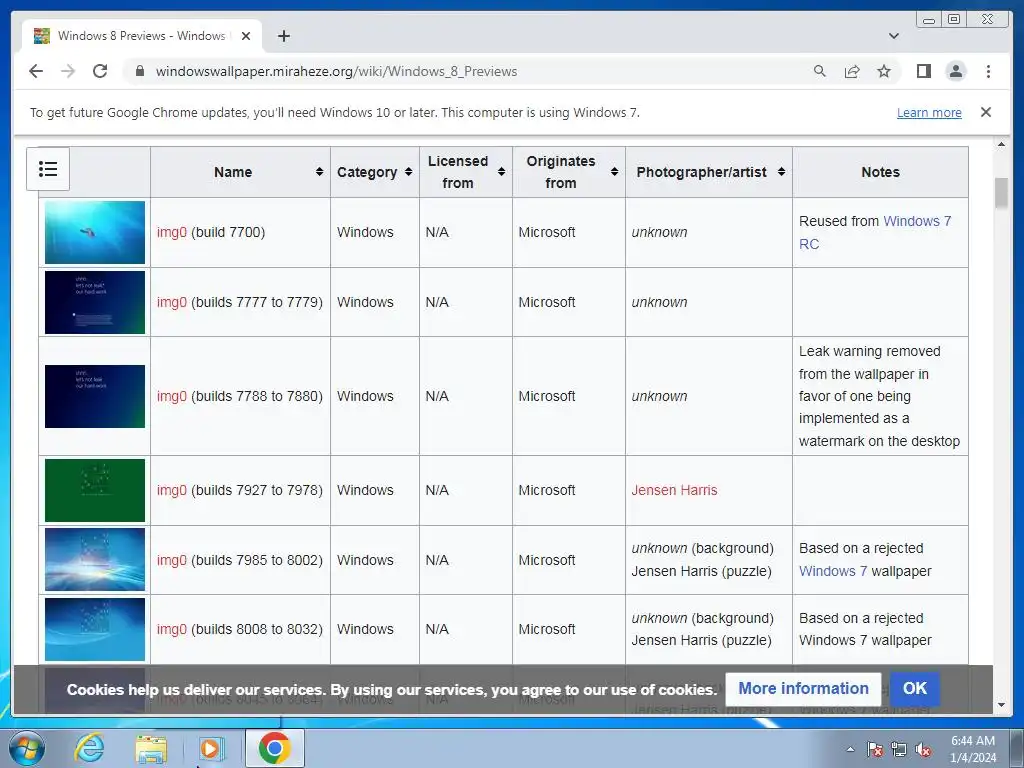The width and height of the screenshot is (1024, 768).
Task: Follow the img0 link for builds 8008 to 8032
Action: coord(172,630)
